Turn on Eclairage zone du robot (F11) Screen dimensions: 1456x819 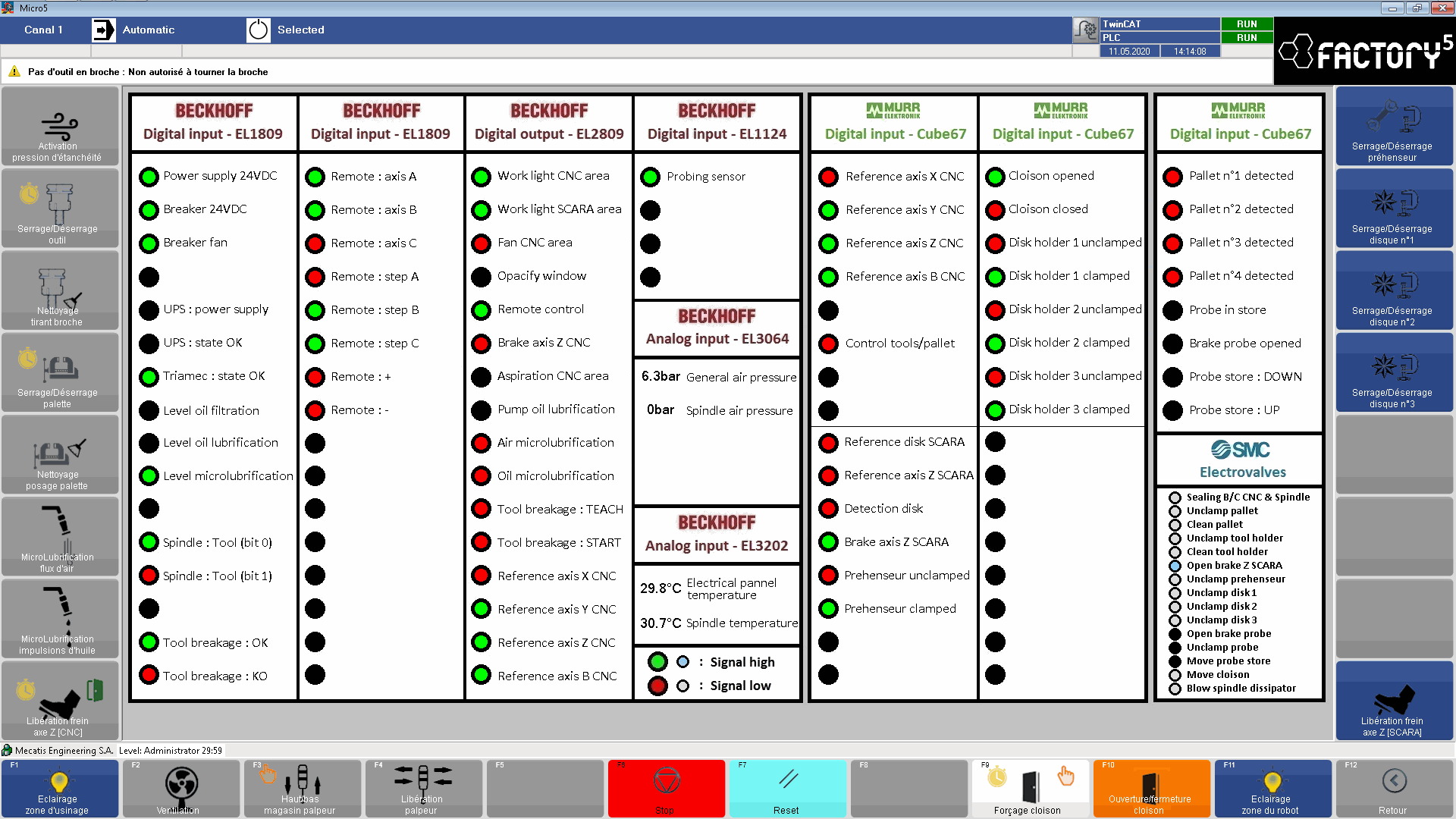(1272, 789)
